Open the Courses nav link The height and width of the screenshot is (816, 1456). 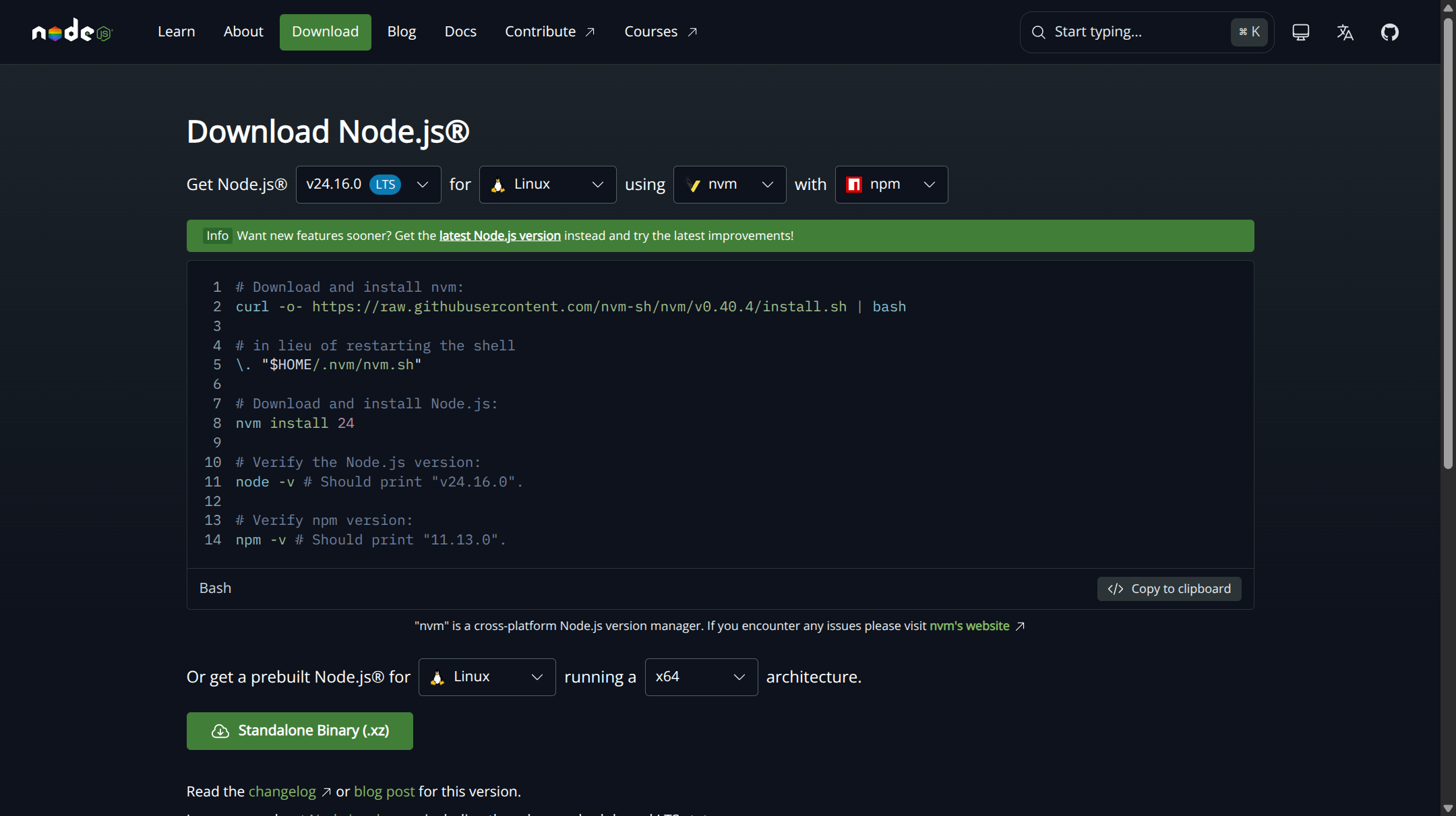click(x=661, y=32)
